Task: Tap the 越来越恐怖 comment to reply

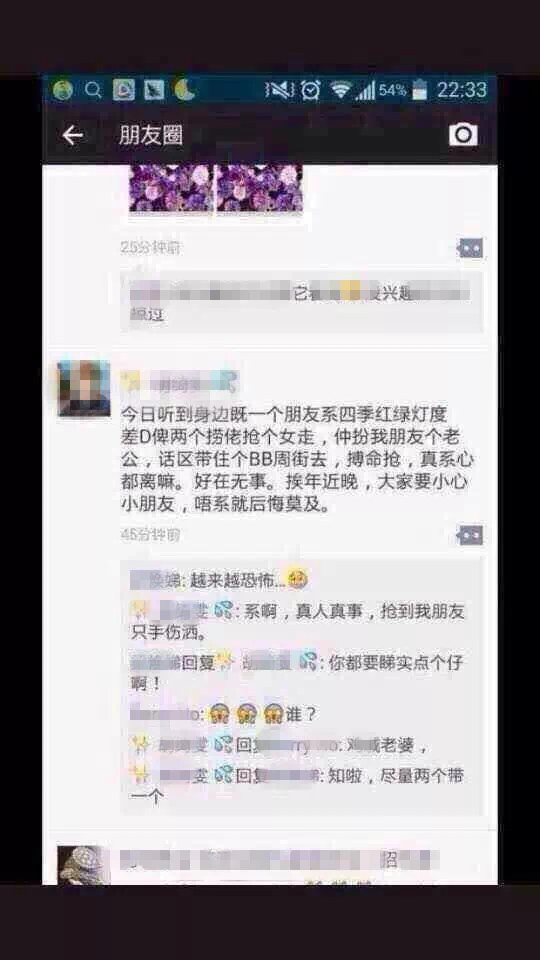Action: [219, 579]
